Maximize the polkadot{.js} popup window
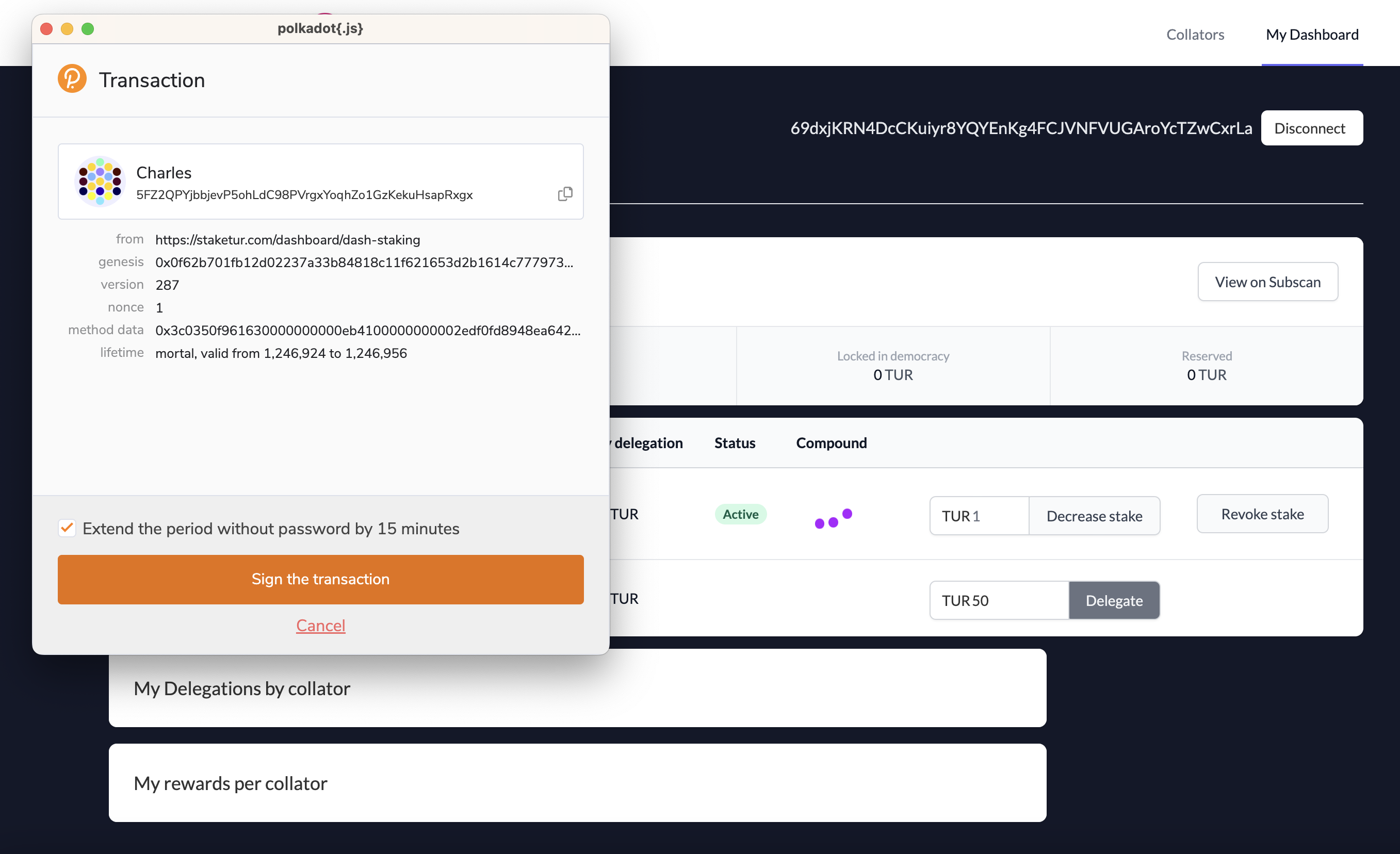This screenshot has height=854, width=1400. point(88,28)
